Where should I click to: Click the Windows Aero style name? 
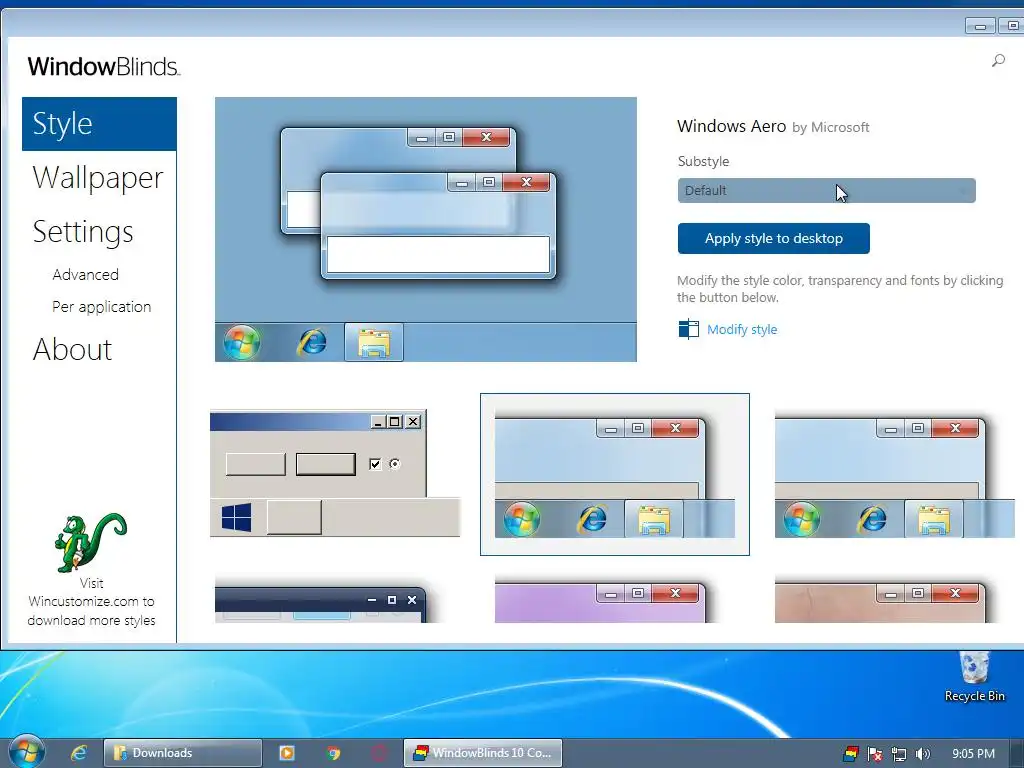[731, 126]
